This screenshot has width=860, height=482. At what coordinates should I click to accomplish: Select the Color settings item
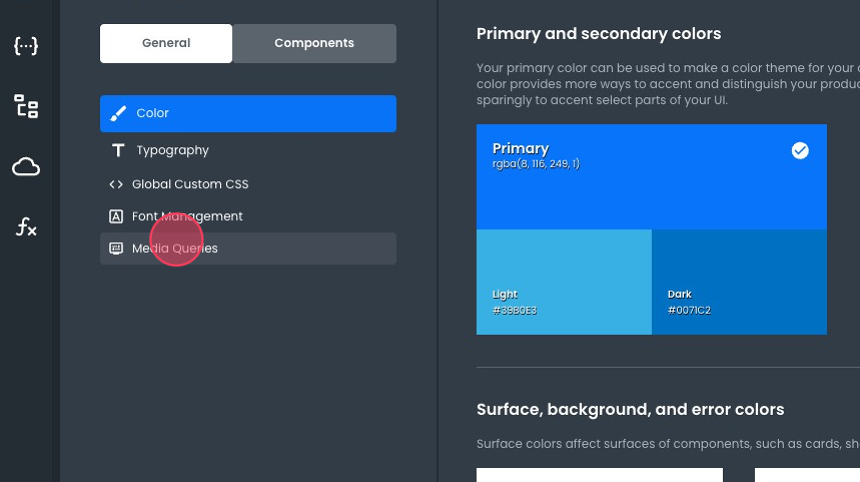coord(248,113)
